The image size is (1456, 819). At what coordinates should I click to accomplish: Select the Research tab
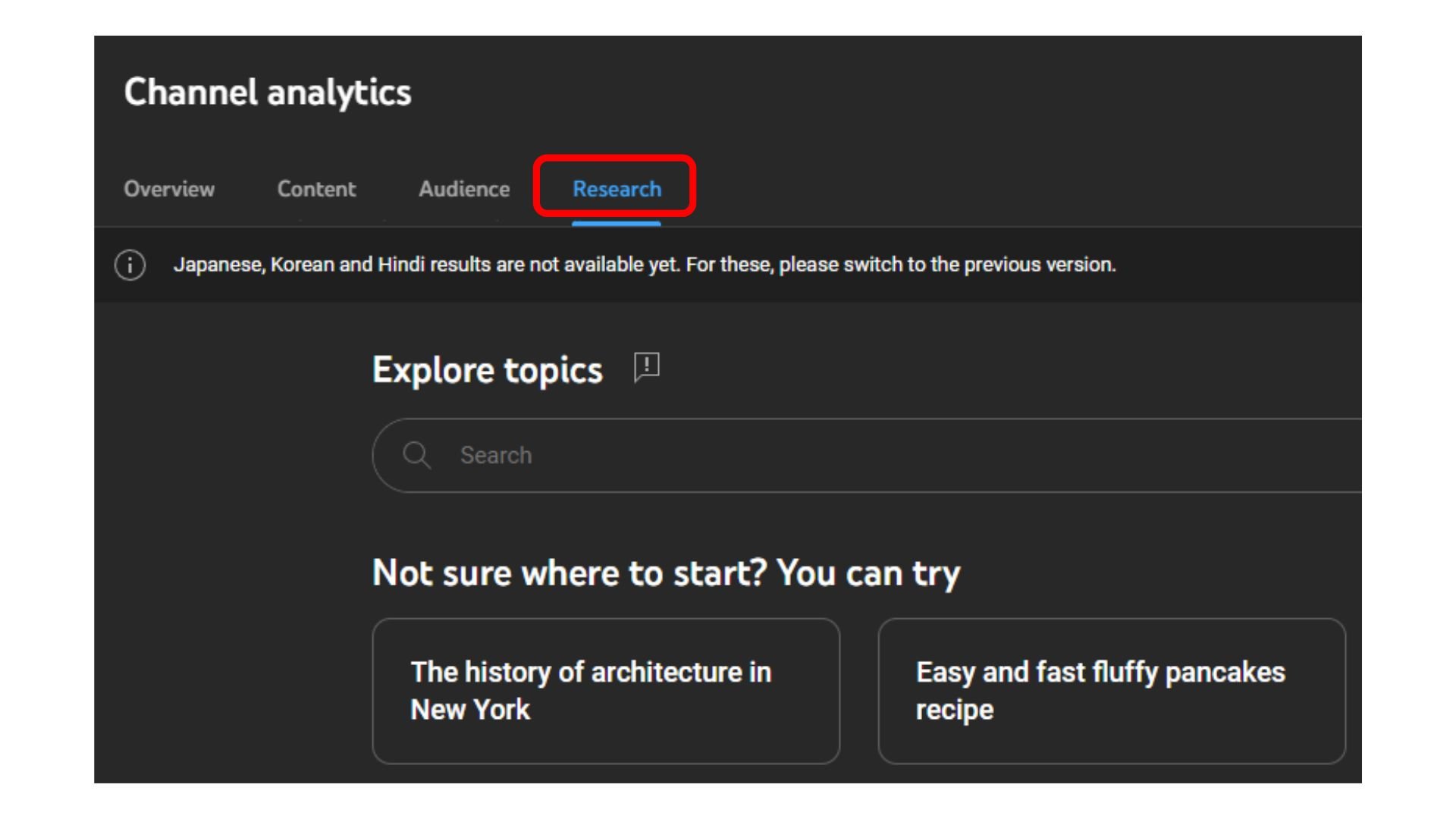point(617,190)
